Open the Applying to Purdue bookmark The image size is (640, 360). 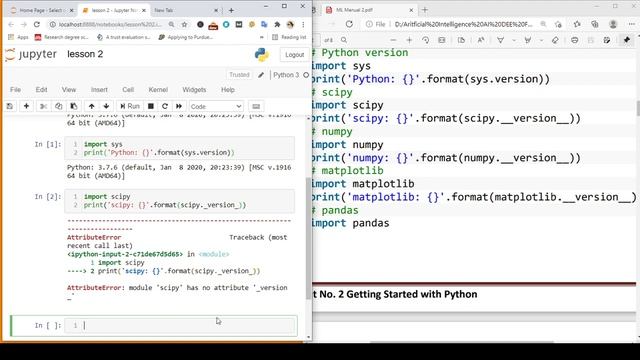(186, 37)
